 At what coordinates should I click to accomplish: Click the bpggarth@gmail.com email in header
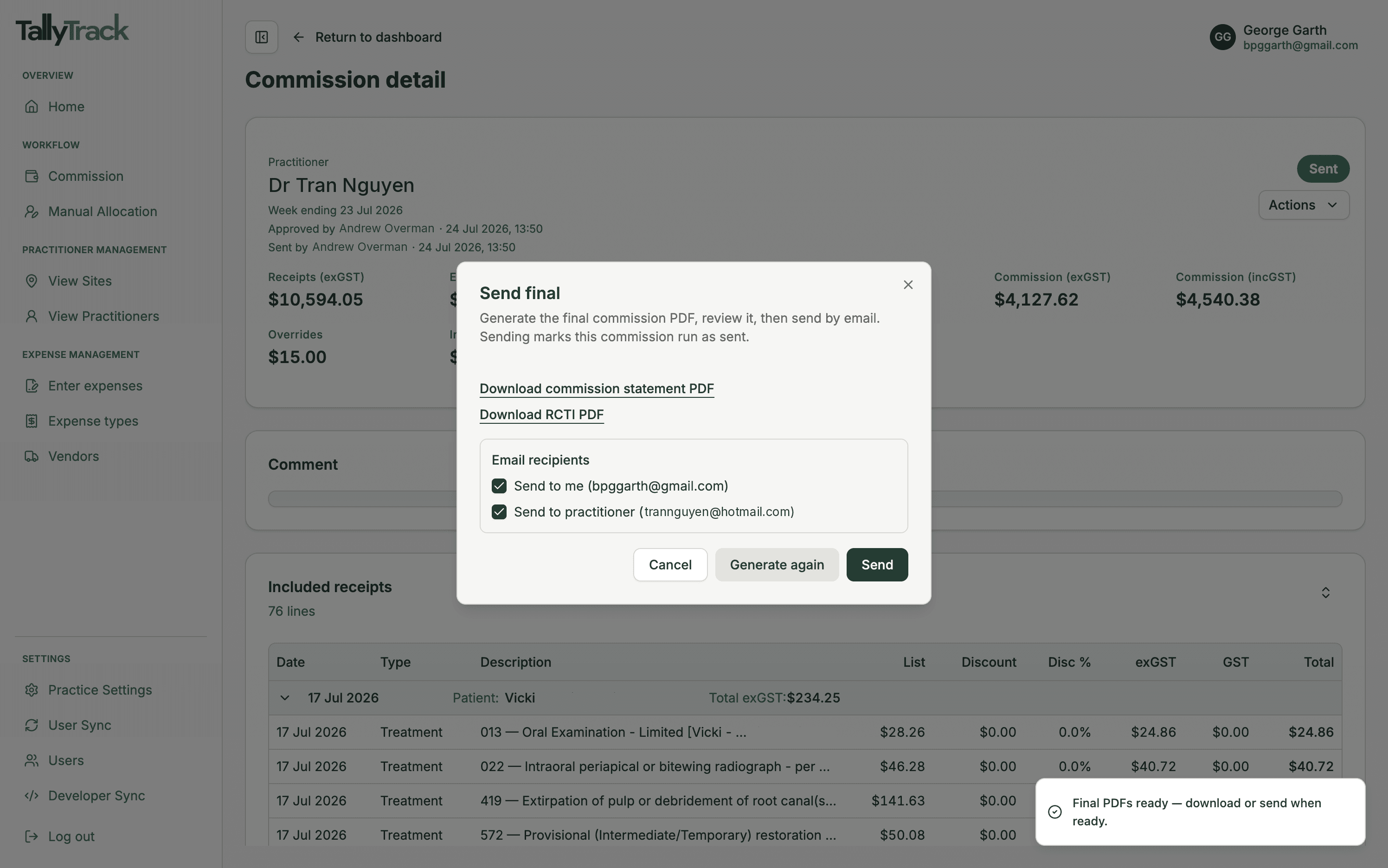pyautogui.click(x=1300, y=45)
